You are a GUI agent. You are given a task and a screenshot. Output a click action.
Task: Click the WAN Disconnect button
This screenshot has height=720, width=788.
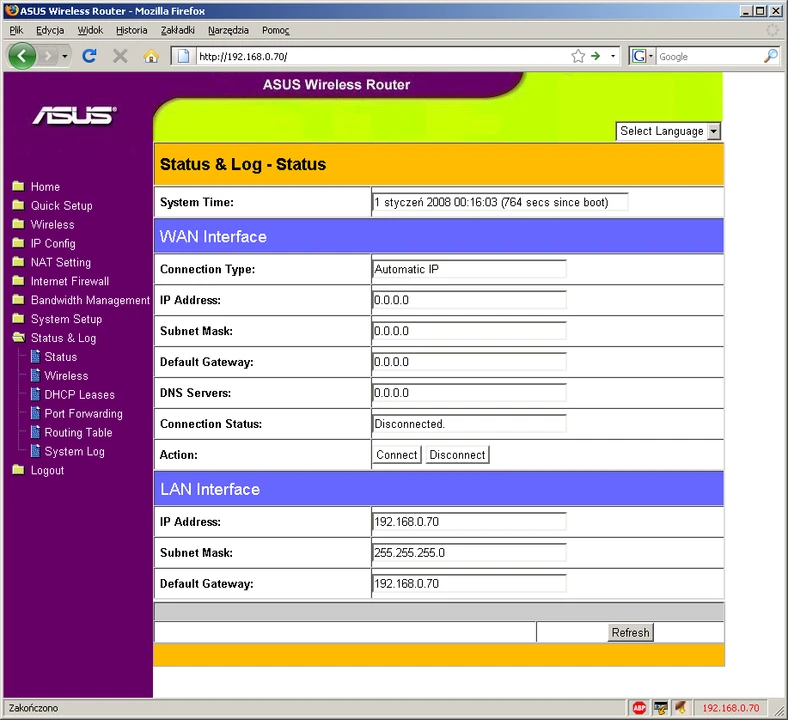[457, 455]
